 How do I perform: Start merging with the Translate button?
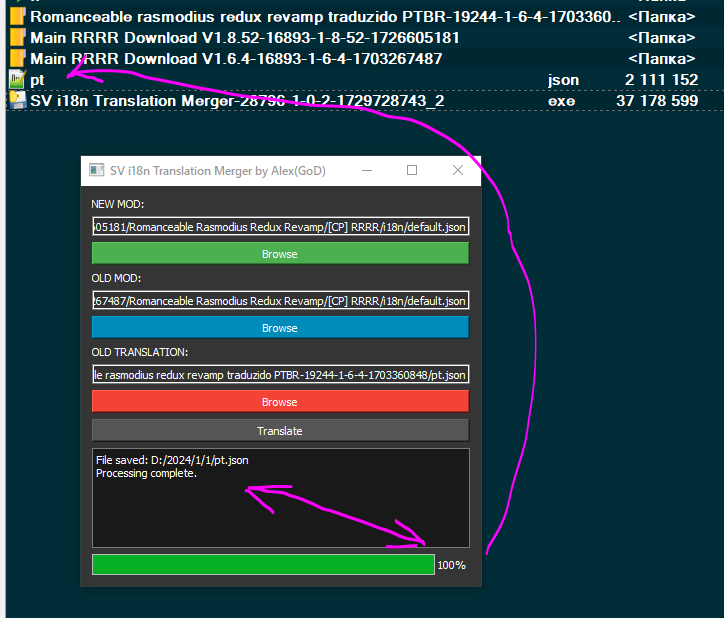(280, 431)
